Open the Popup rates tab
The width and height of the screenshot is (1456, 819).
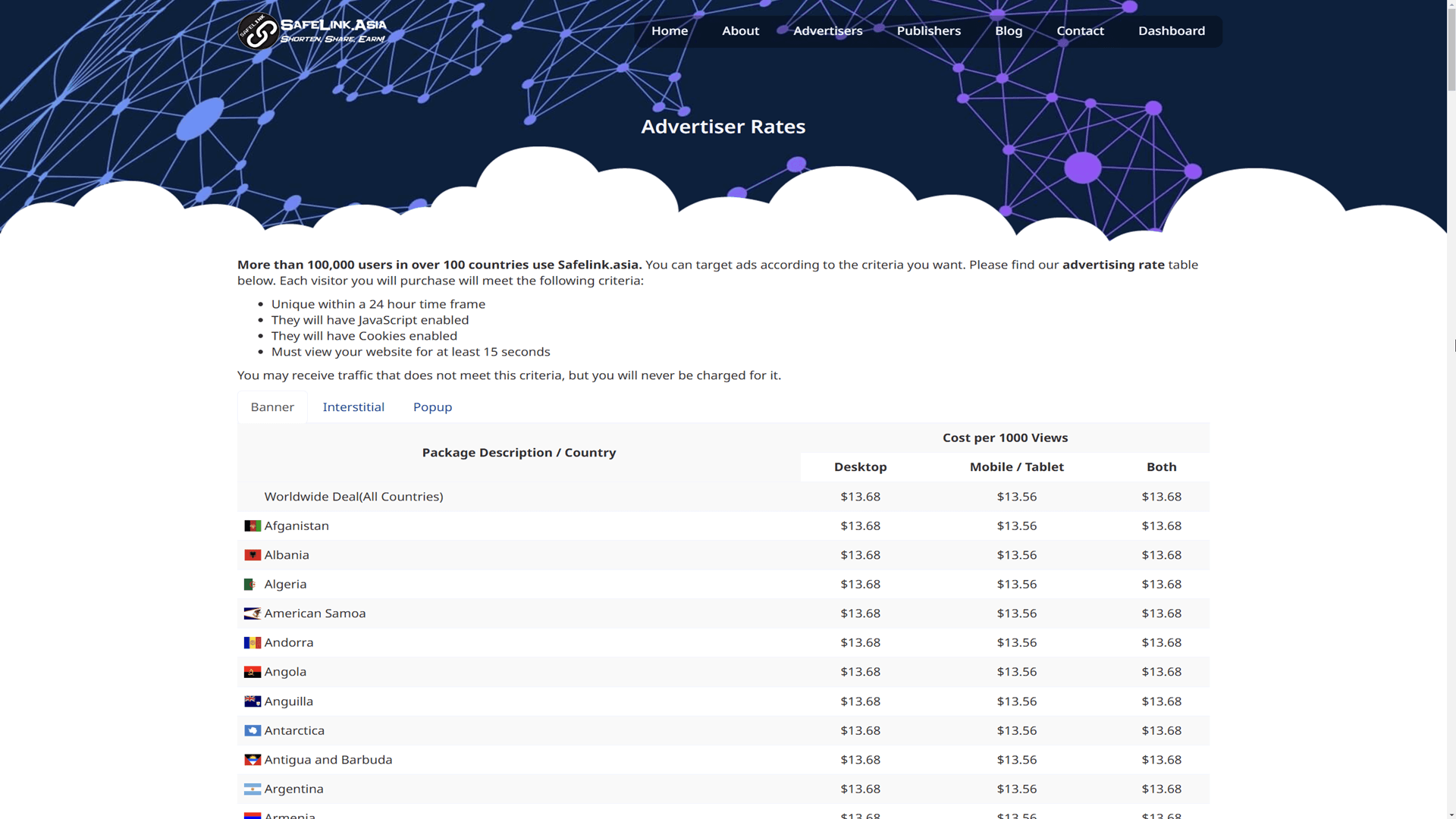pos(432,406)
